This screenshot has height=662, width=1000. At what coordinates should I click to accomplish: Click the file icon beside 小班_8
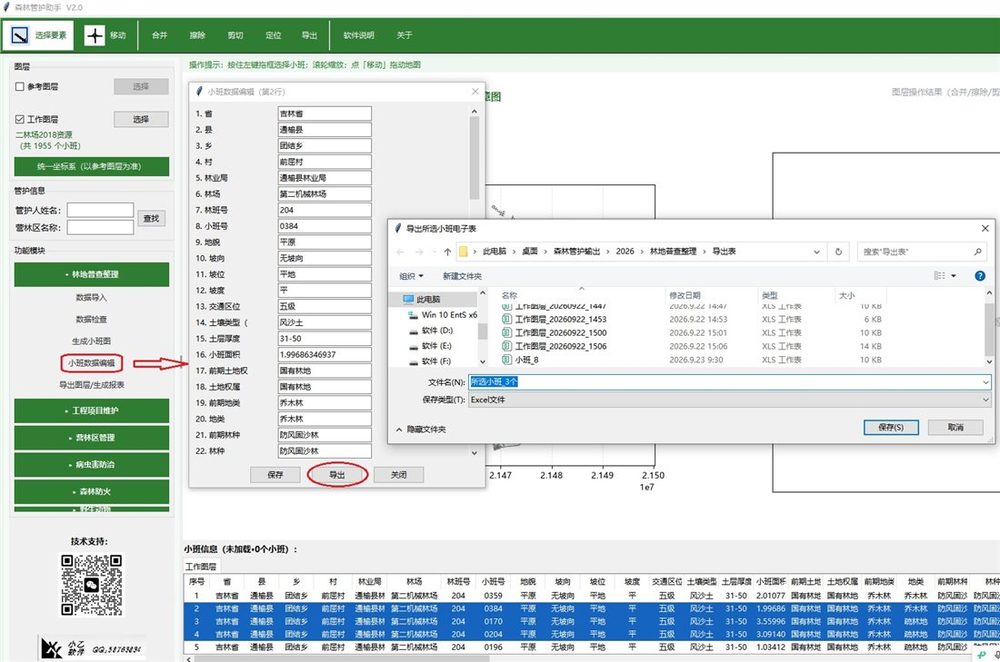tap(507, 360)
